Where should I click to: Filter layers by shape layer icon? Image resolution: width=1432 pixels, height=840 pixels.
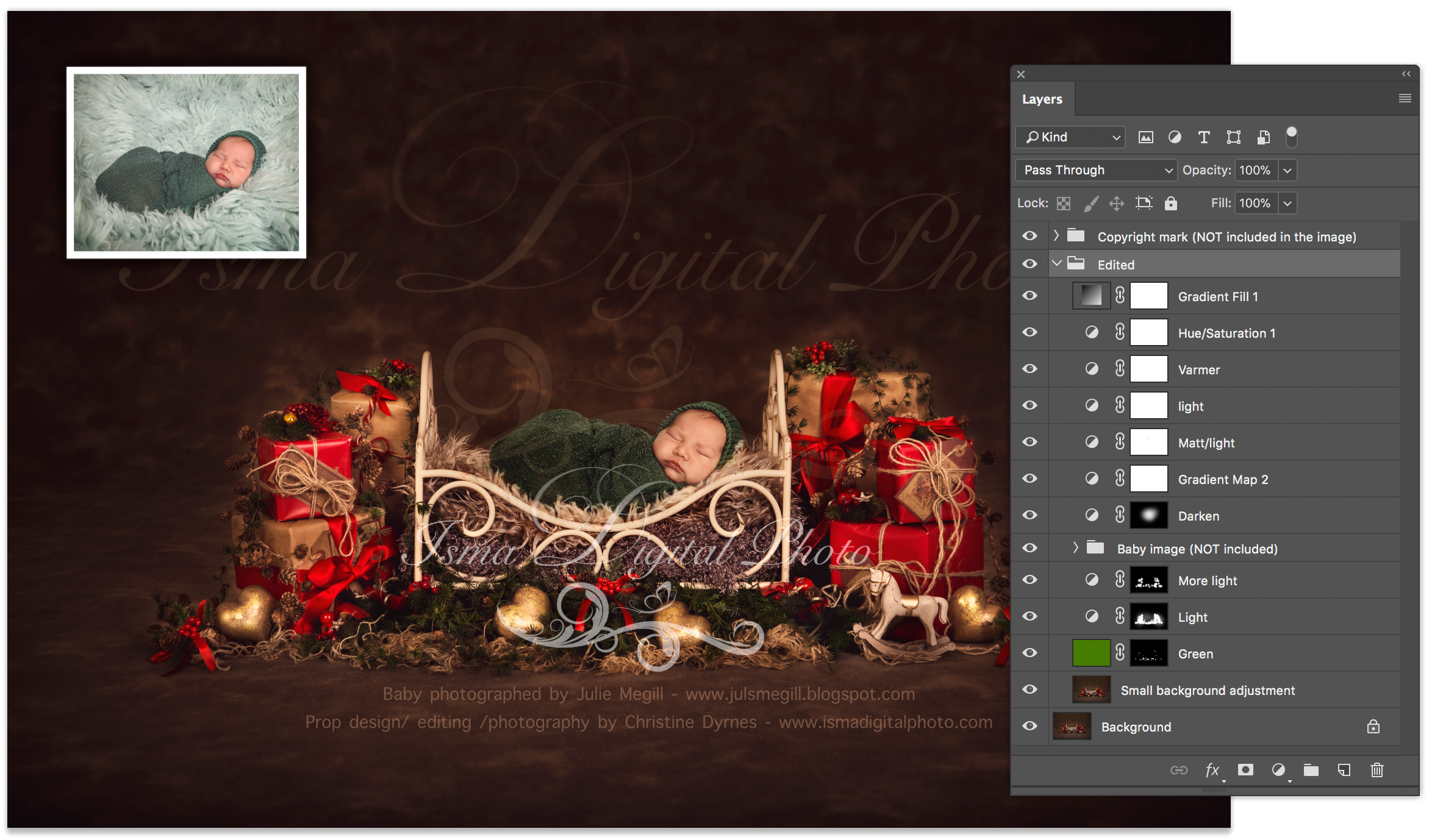(x=1234, y=137)
